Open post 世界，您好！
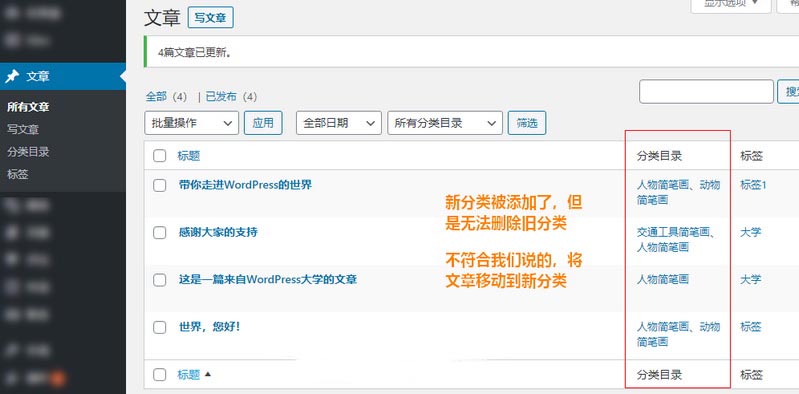799x394 pixels. [x=209, y=326]
